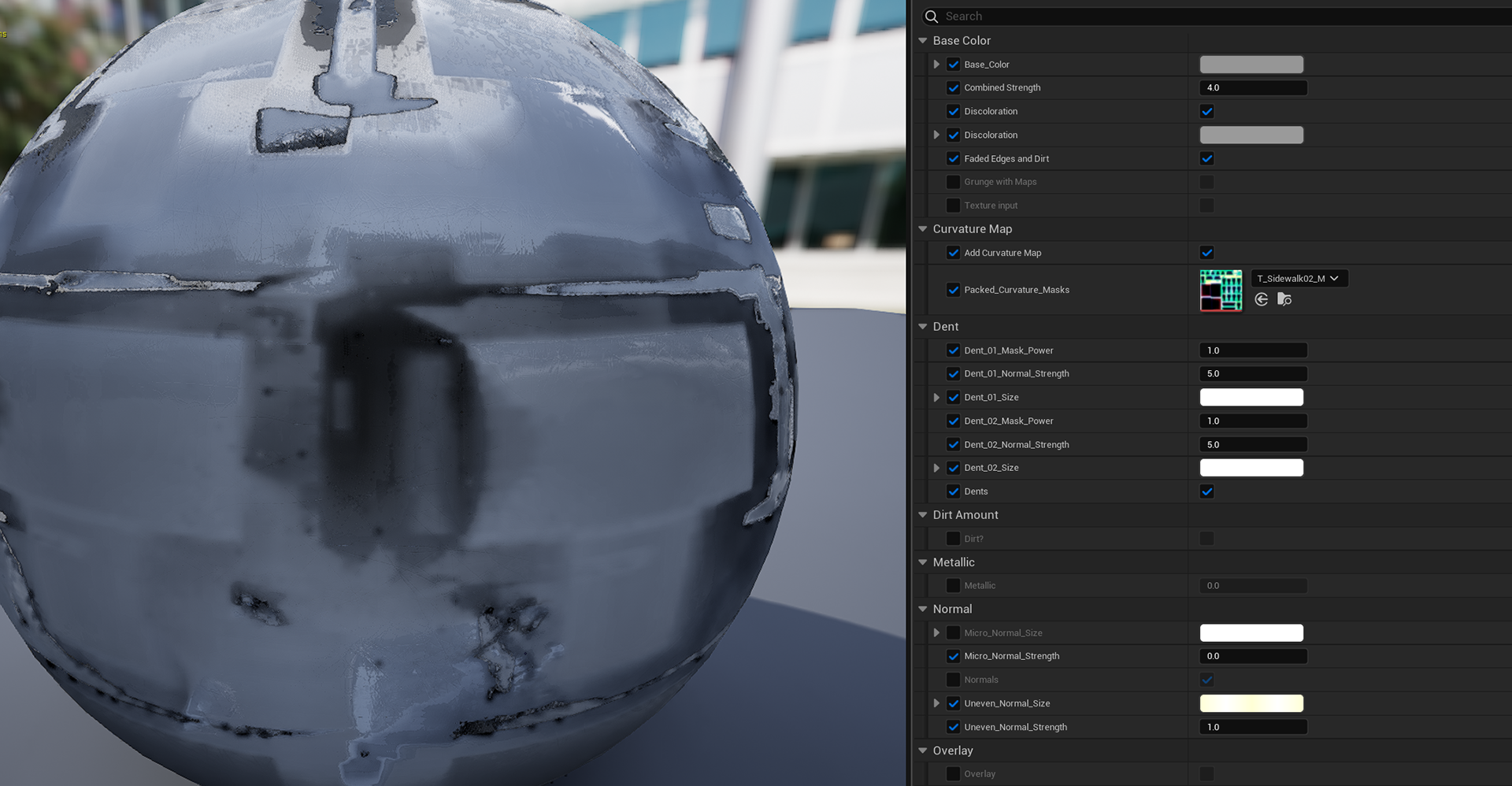
Task: Disable Uneven_Normal_Strength override checkbox
Action: tap(953, 727)
